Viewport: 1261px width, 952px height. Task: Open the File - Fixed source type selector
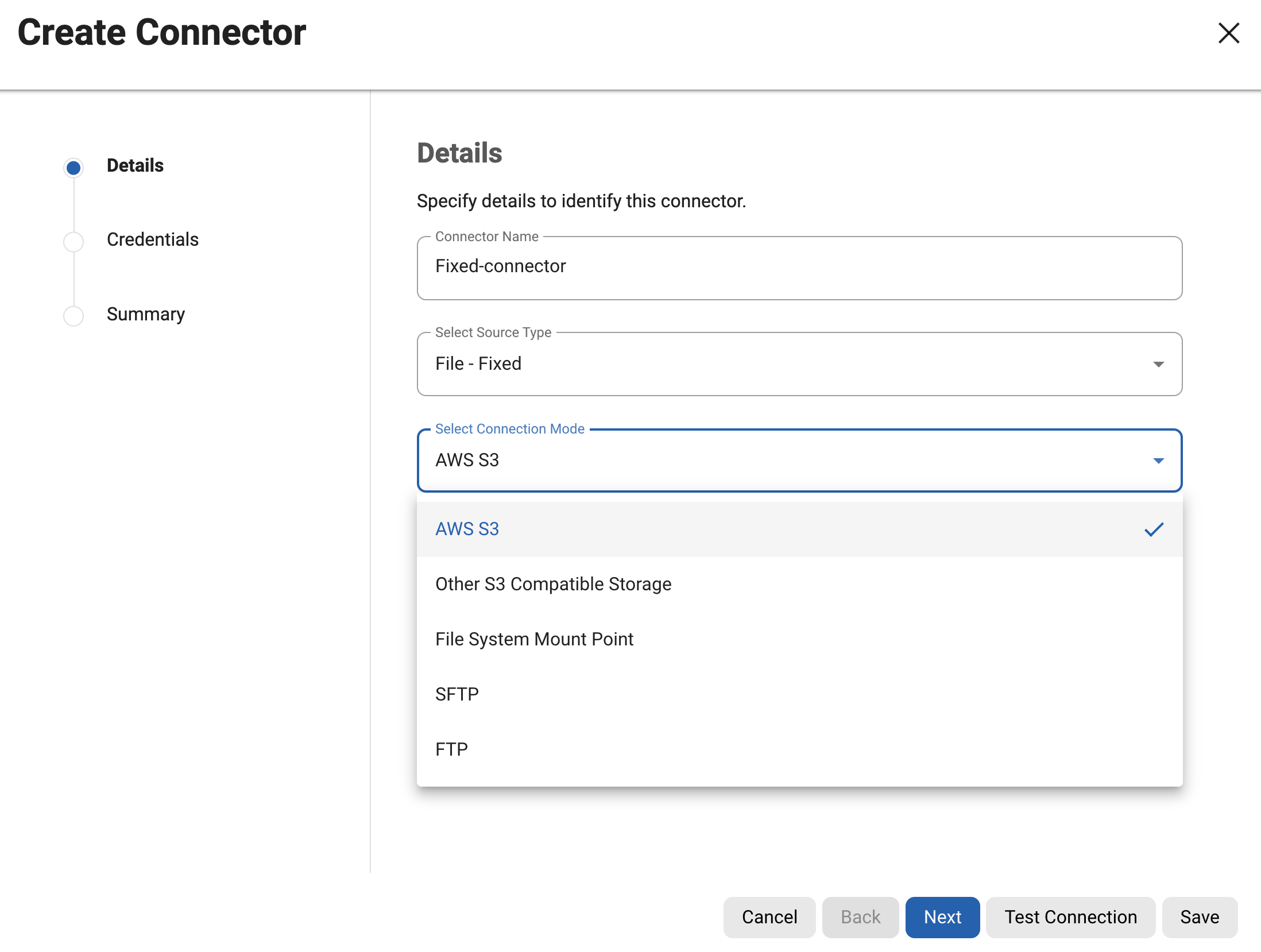pyautogui.click(x=798, y=364)
